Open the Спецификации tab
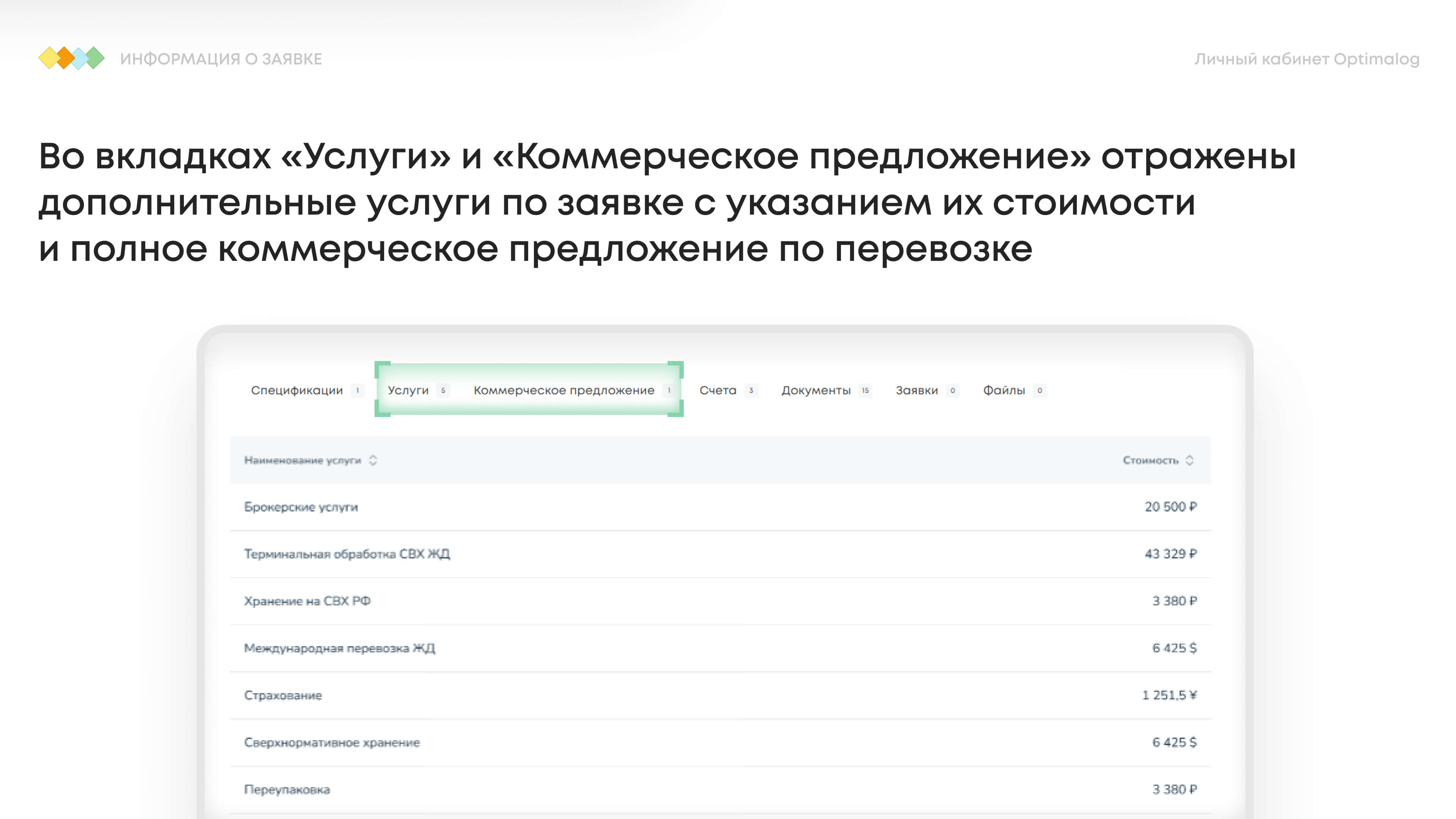 tap(297, 391)
